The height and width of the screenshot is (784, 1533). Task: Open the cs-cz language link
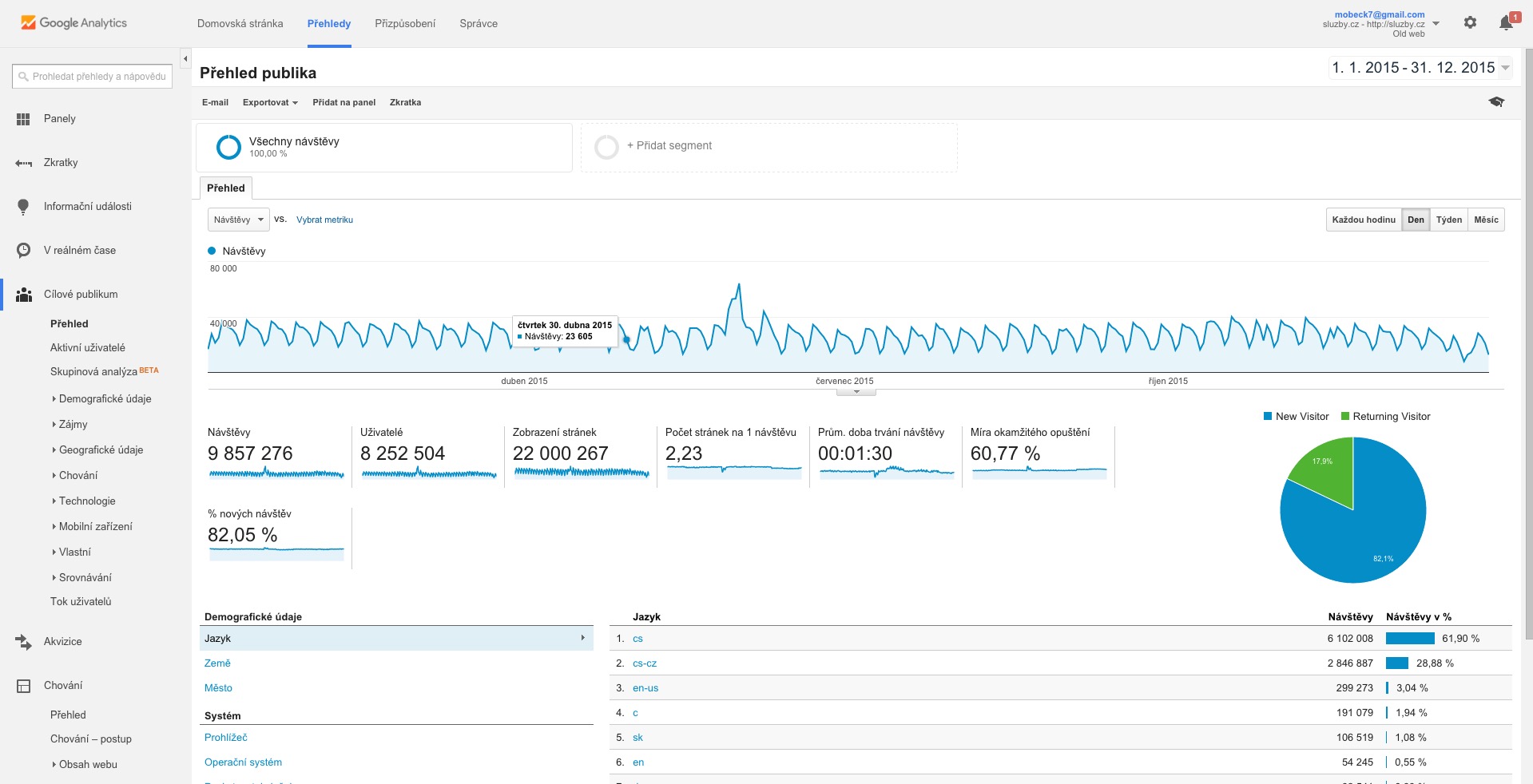tap(645, 663)
